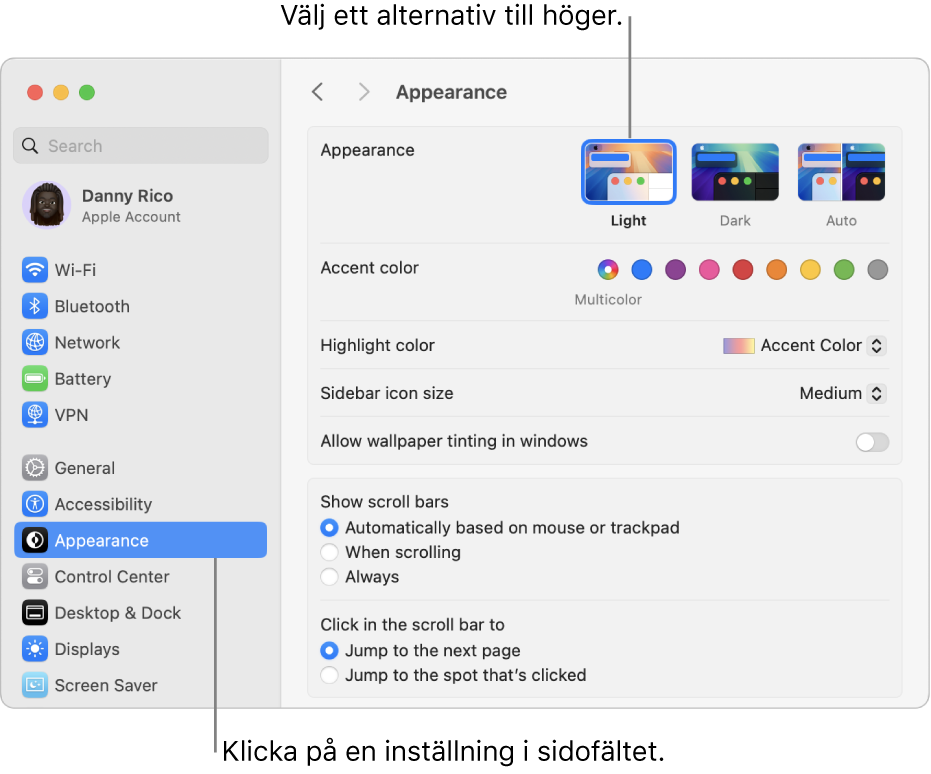Screen dimensions: 931x774
Task: Expand the Sidebar icon size menu
Action: pos(842,394)
